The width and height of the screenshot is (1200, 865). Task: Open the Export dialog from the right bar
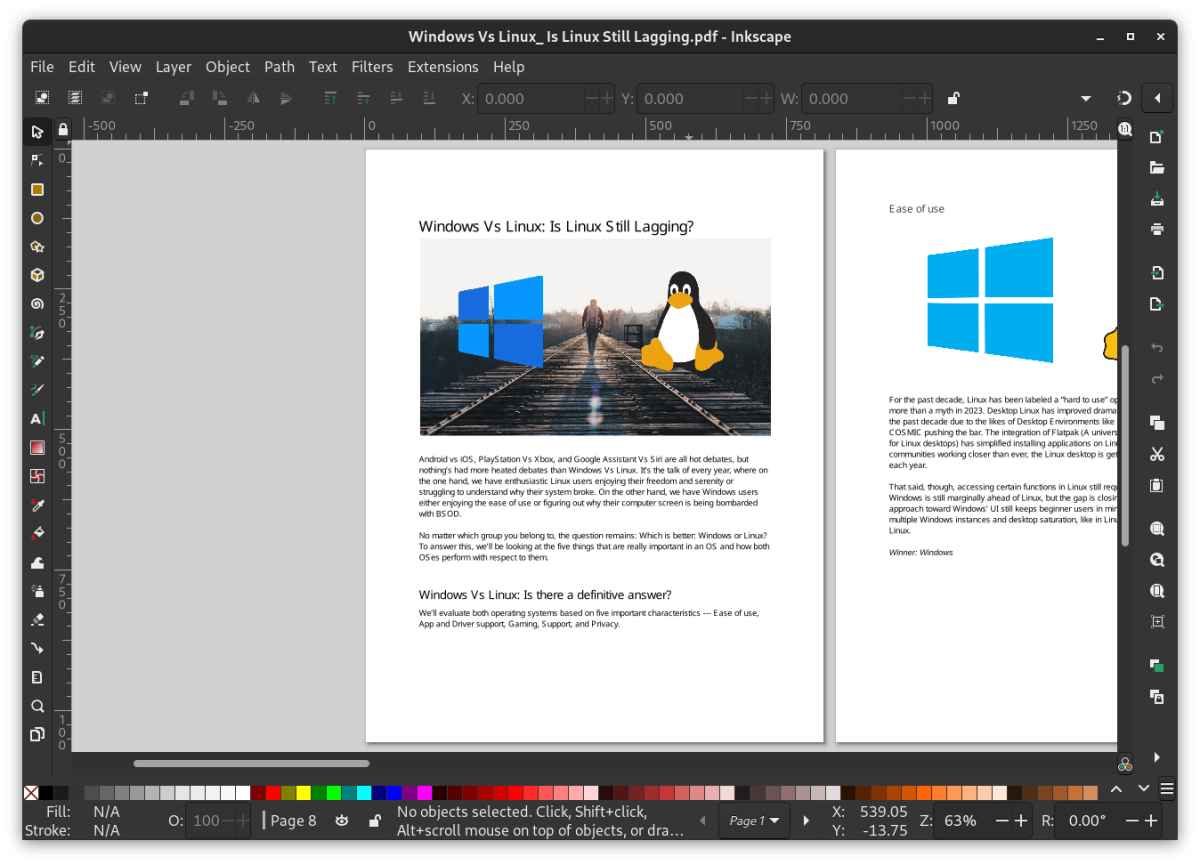1156,304
